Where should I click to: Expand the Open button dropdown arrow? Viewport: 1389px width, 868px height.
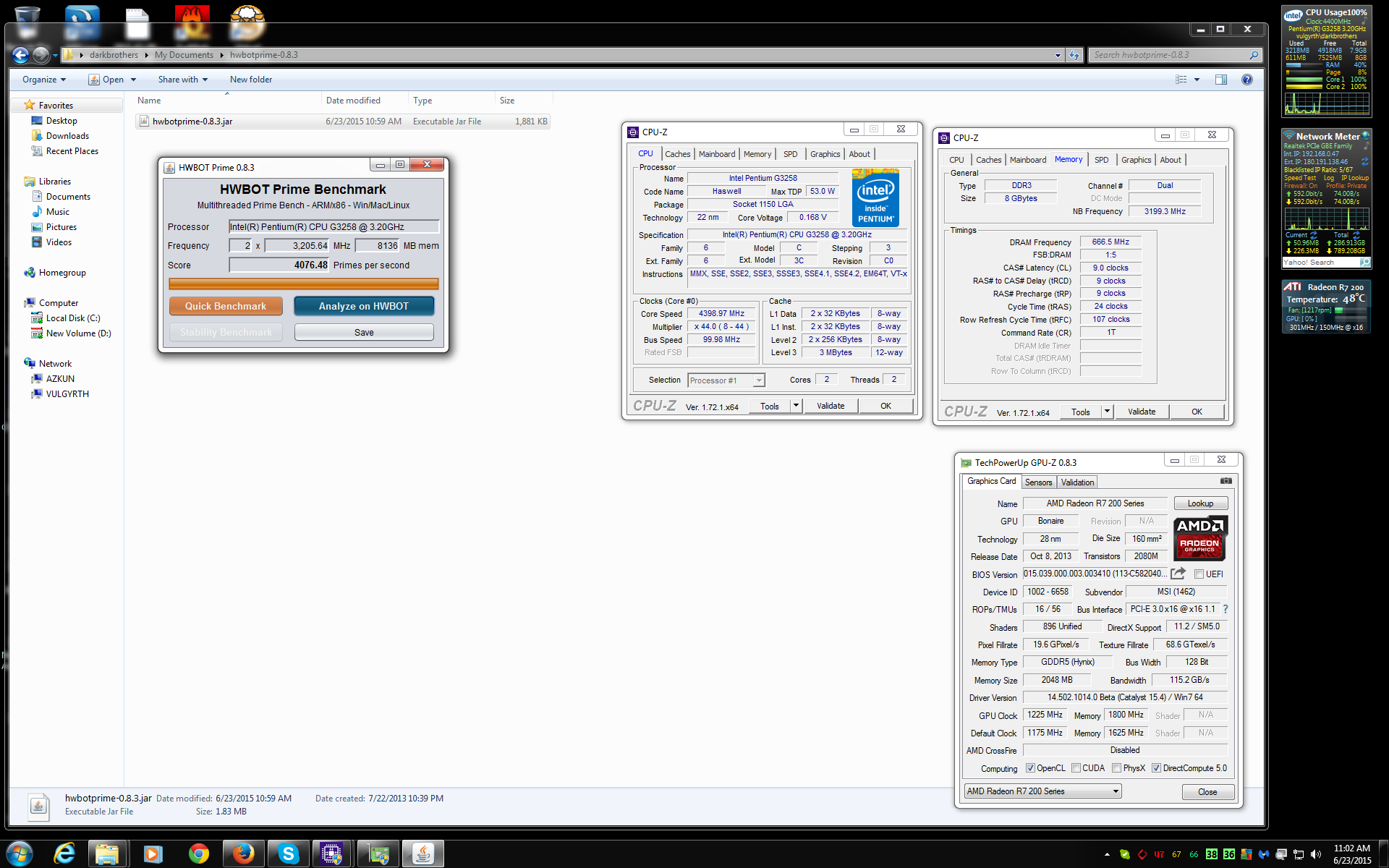(133, 80)
